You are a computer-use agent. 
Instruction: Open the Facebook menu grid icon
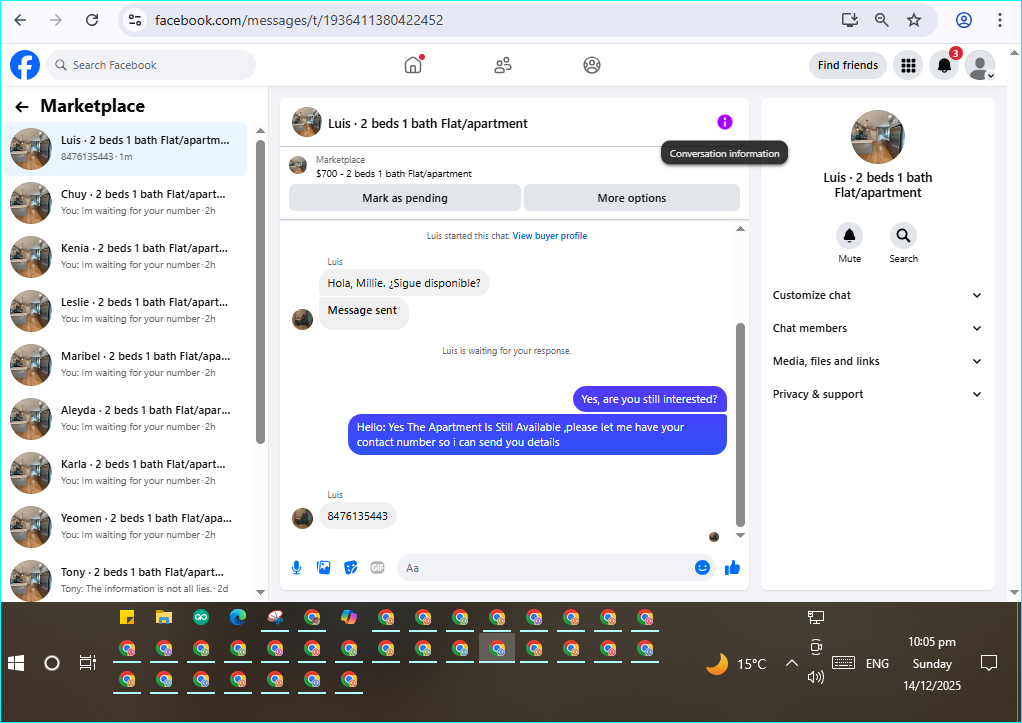(908, 65)
